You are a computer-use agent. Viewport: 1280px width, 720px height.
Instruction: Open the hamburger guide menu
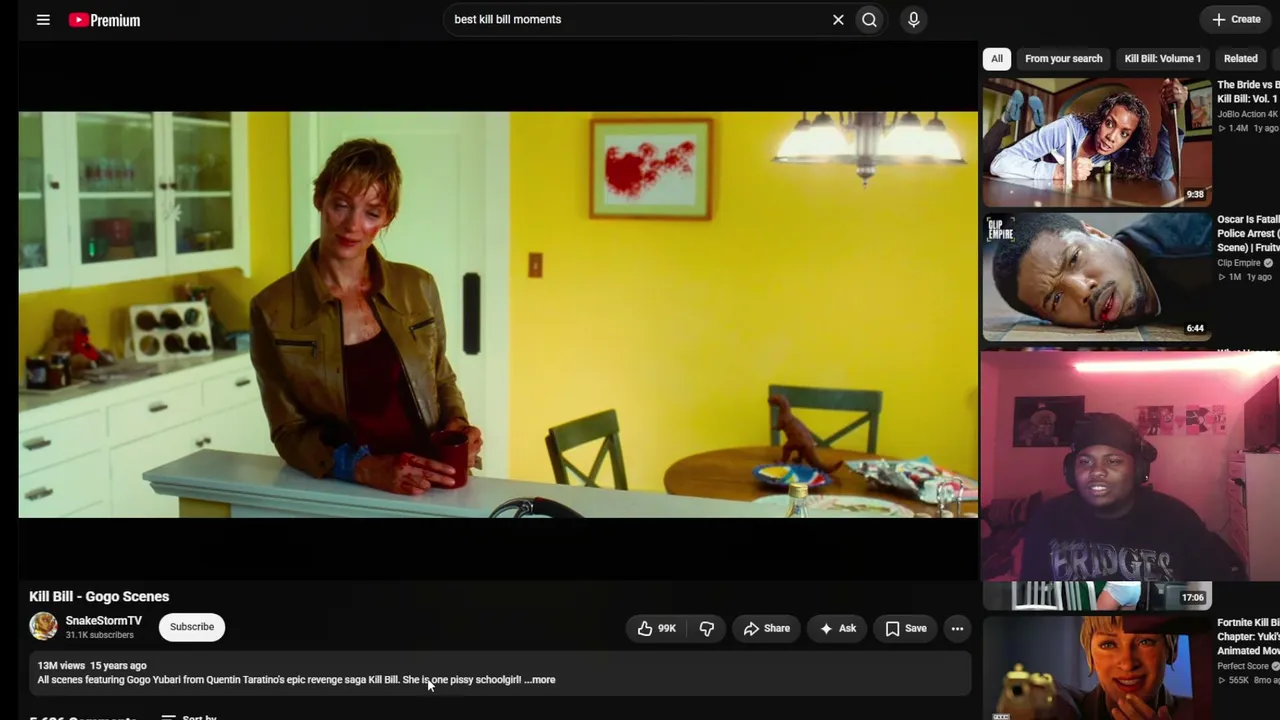(x=43, y=20)
